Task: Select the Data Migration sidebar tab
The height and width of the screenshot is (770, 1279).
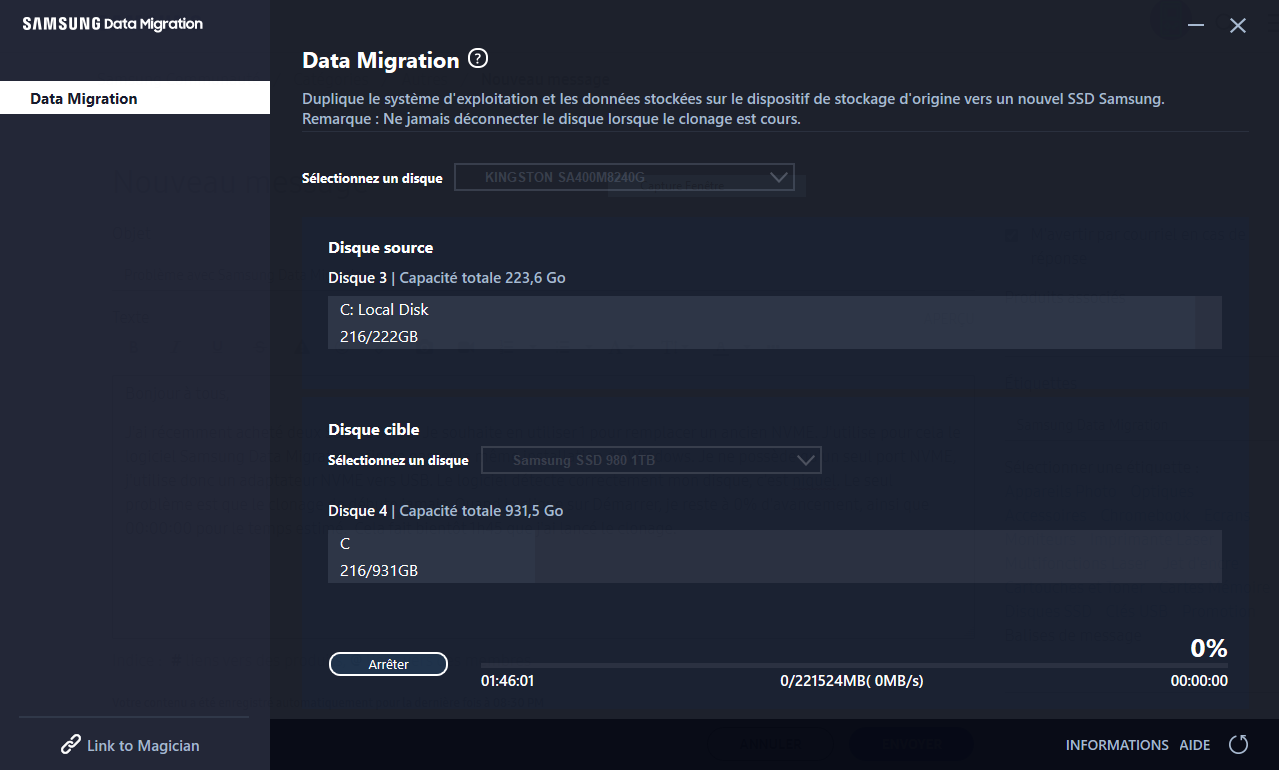Action: (x=135, y=98)
